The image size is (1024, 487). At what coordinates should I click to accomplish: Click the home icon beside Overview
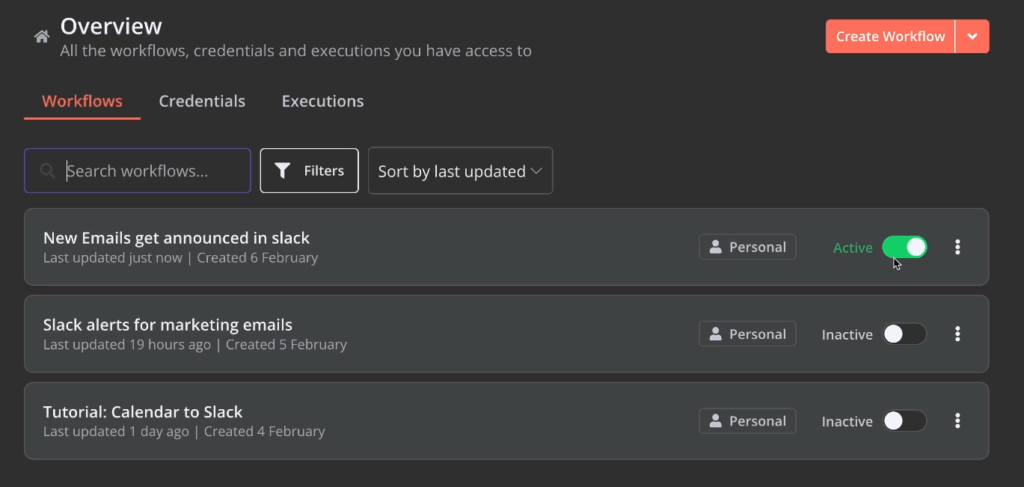[x=41, y=37]
